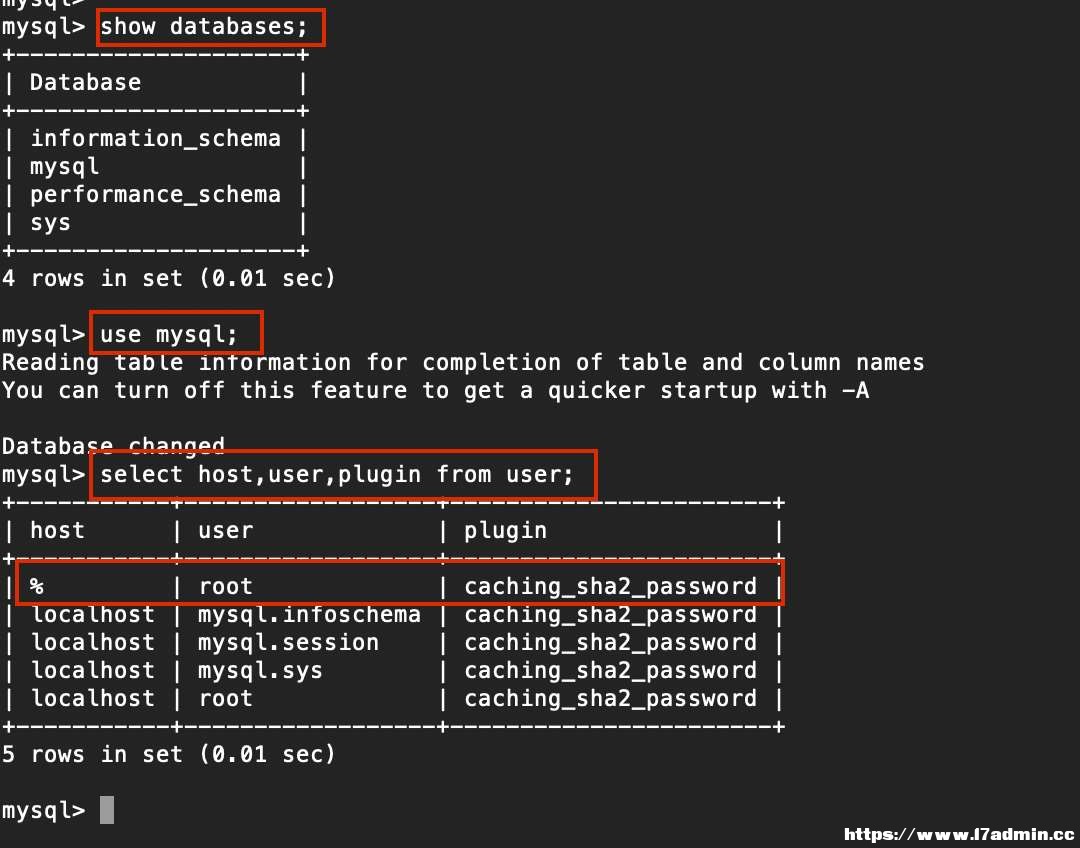1080x848 pixels.
Task: Click the terminal cursor at last prompt
Action: click(x=107, y=810)
